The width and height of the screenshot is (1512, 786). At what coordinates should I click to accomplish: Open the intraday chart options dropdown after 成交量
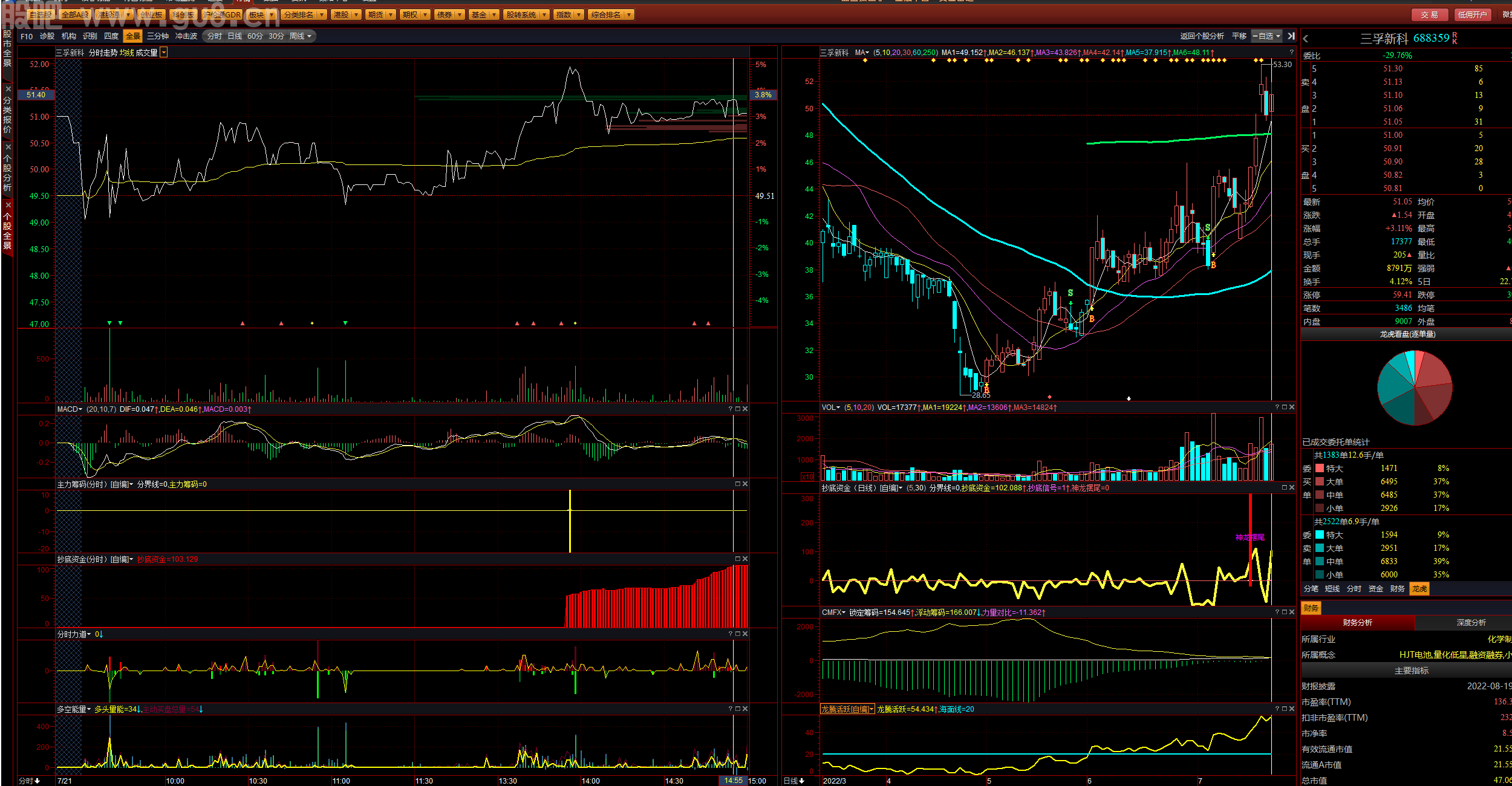coord(164,53)
